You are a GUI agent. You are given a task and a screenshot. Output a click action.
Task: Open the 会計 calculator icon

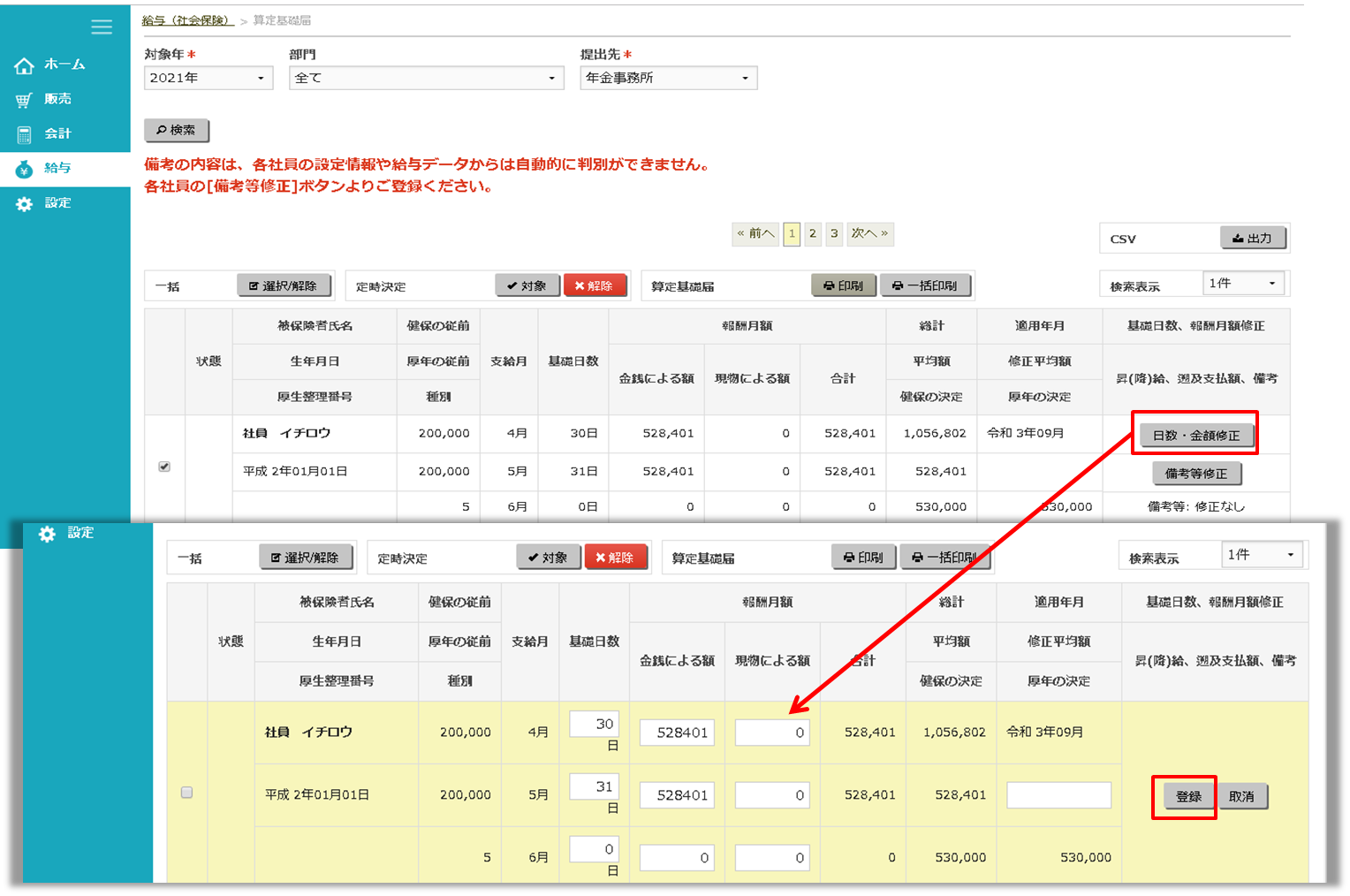(24, 134)
